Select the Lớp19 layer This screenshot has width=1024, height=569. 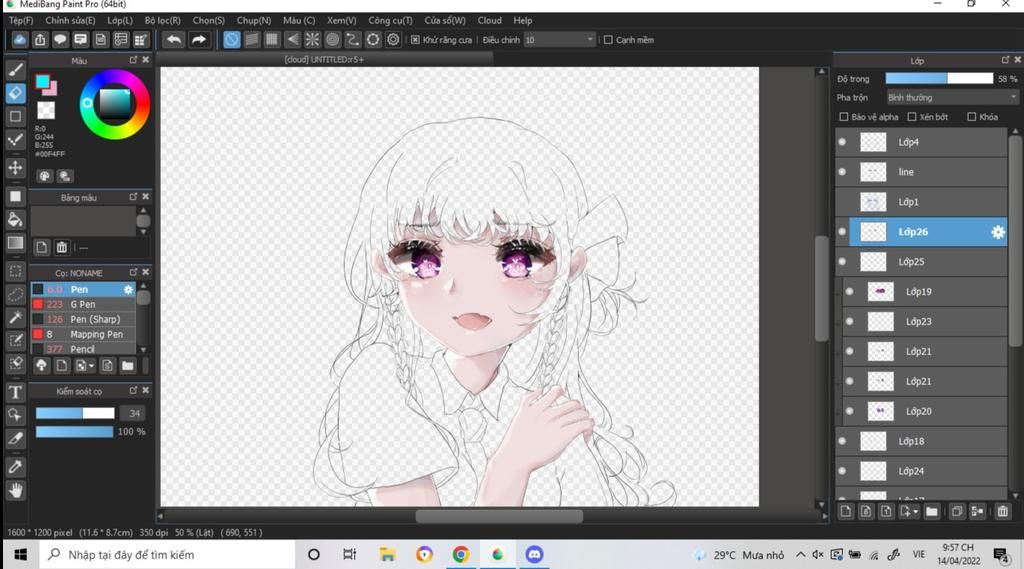point(925,291)
